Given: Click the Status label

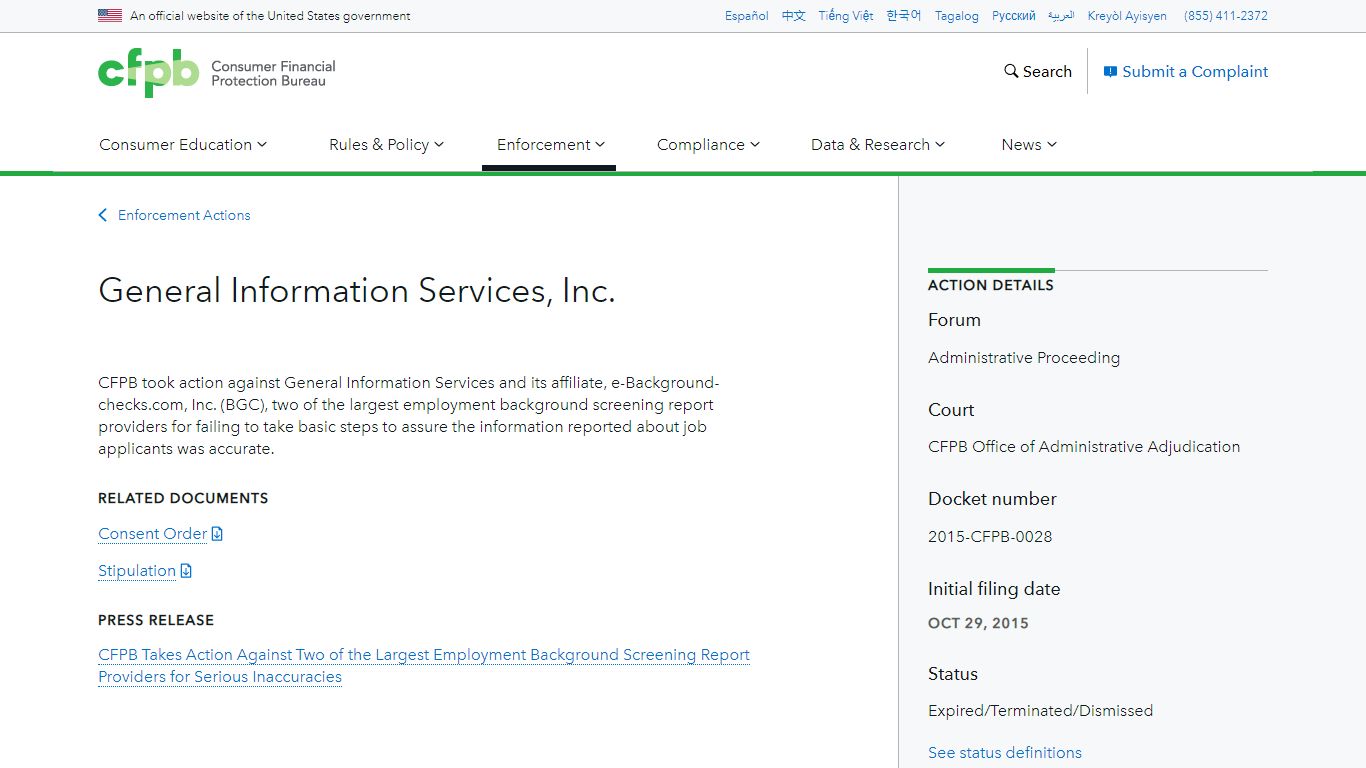Looking at the screenshot, I should 953,674.
